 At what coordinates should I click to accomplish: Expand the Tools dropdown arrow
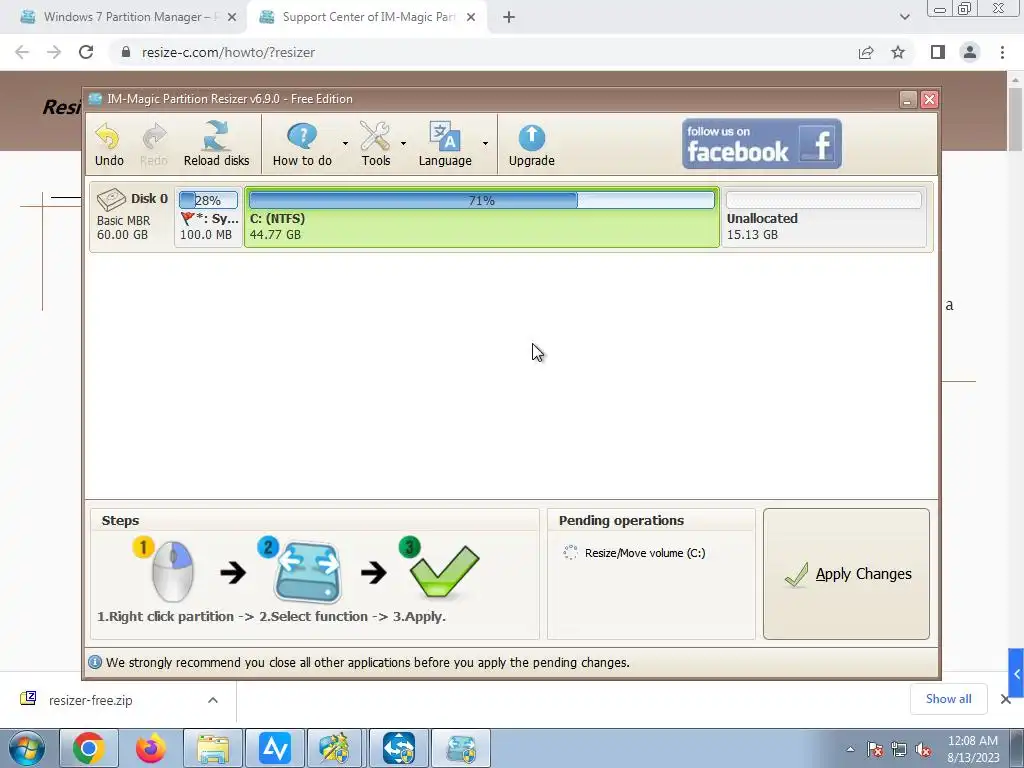(403, 144)
